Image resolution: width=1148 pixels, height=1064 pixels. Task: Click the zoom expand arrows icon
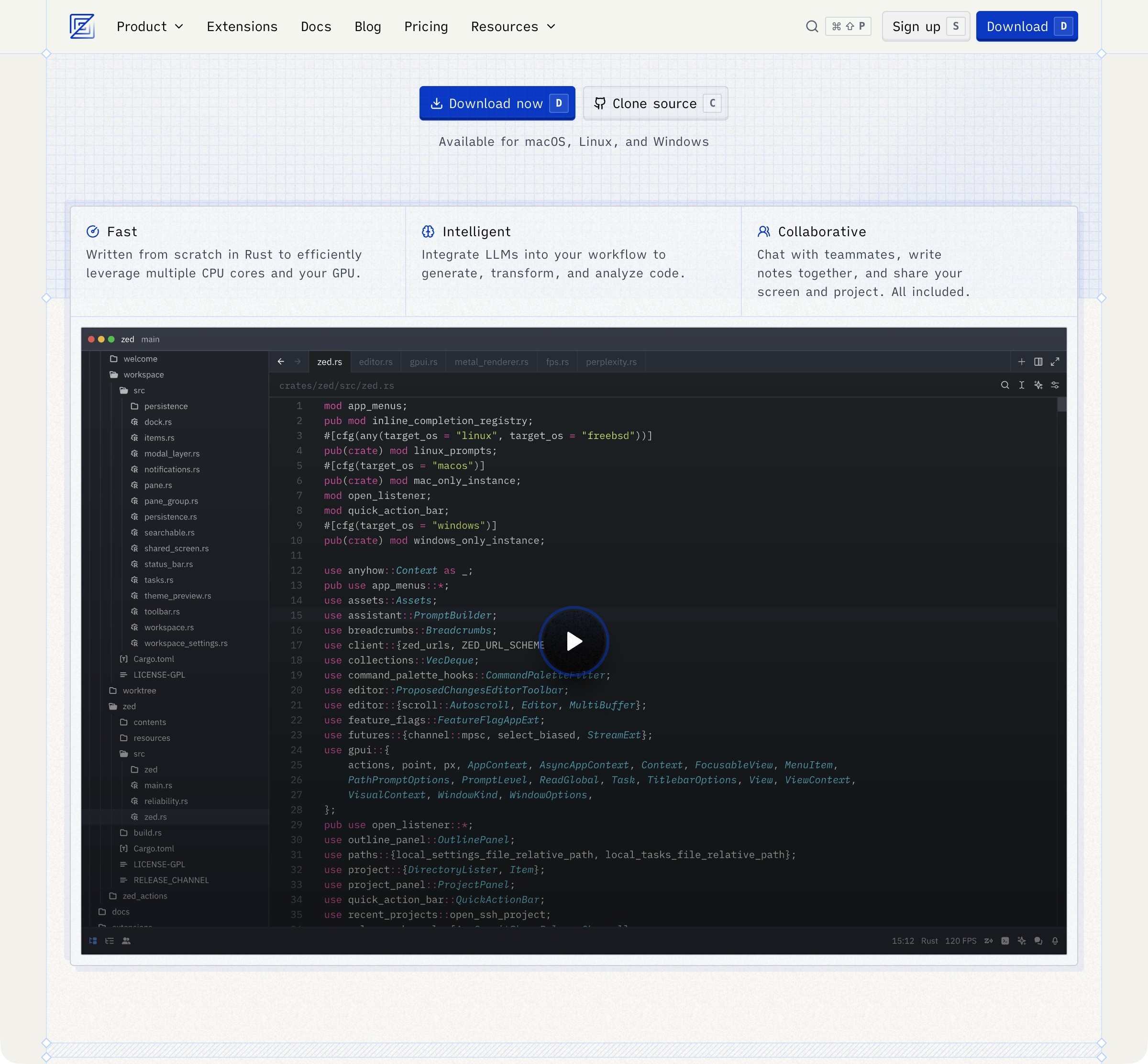coord(1055,362)
